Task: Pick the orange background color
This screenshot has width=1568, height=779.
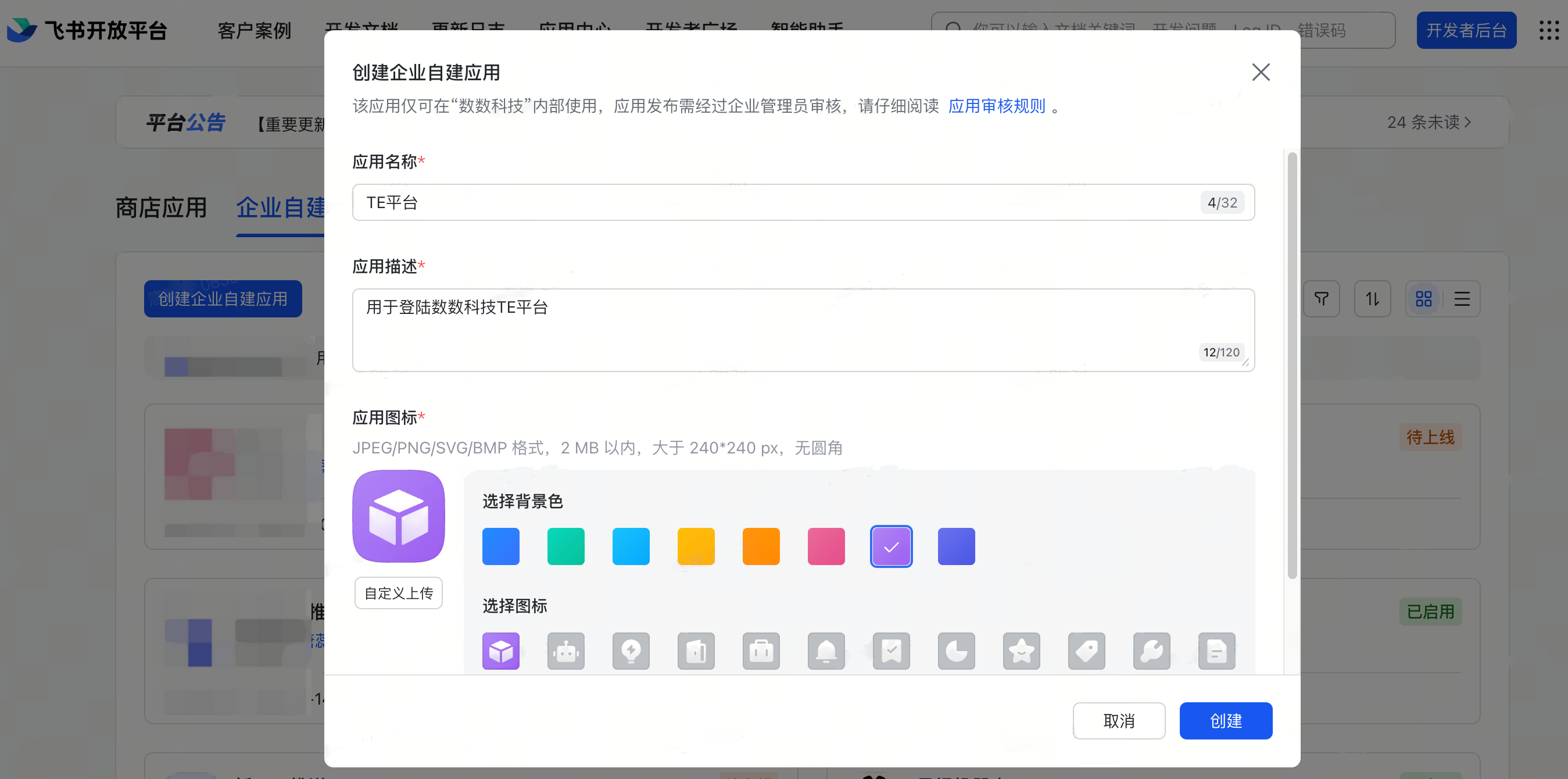Action: [x=761, y=546]
